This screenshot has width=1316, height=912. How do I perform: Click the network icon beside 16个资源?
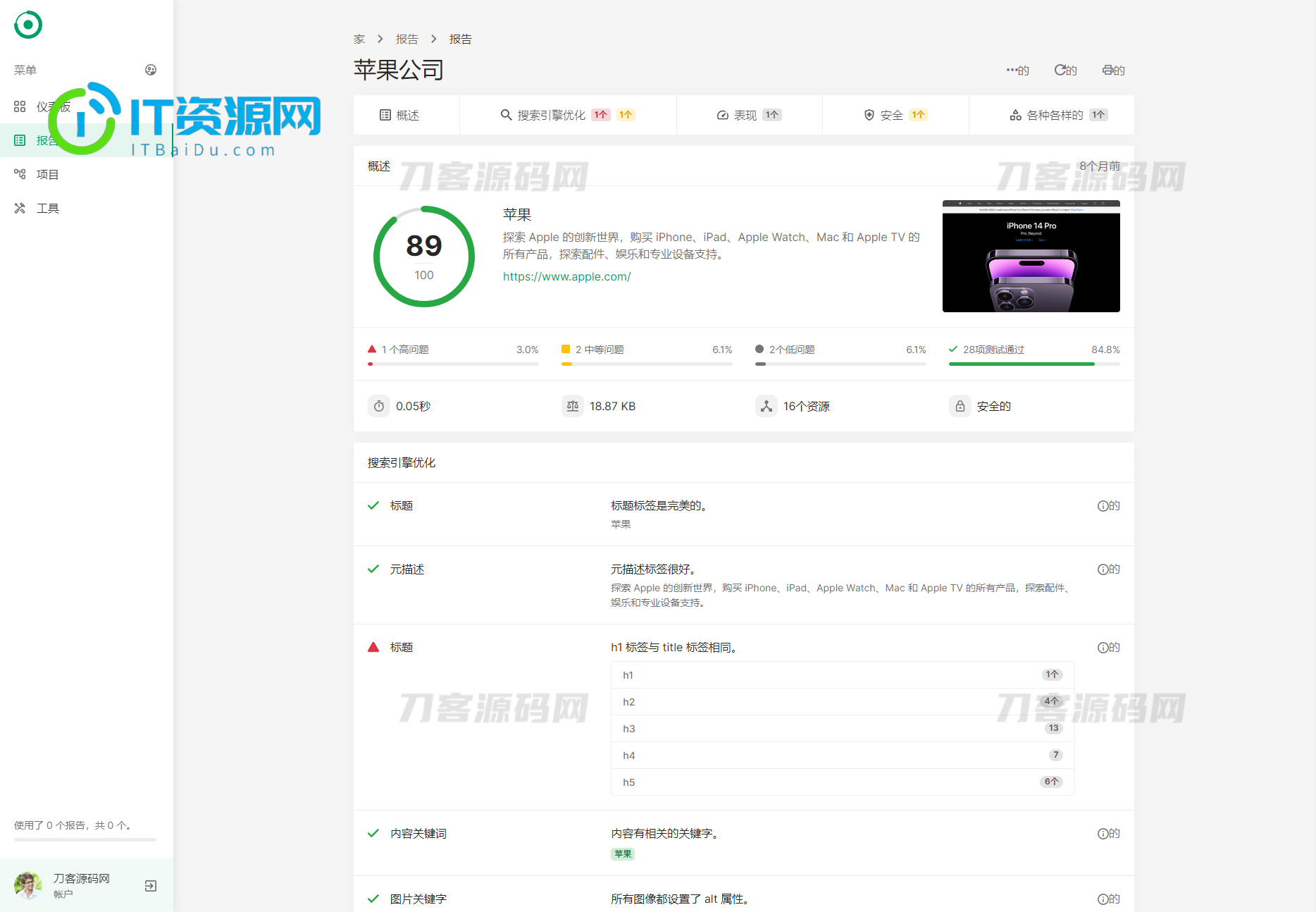click(766, 406)
